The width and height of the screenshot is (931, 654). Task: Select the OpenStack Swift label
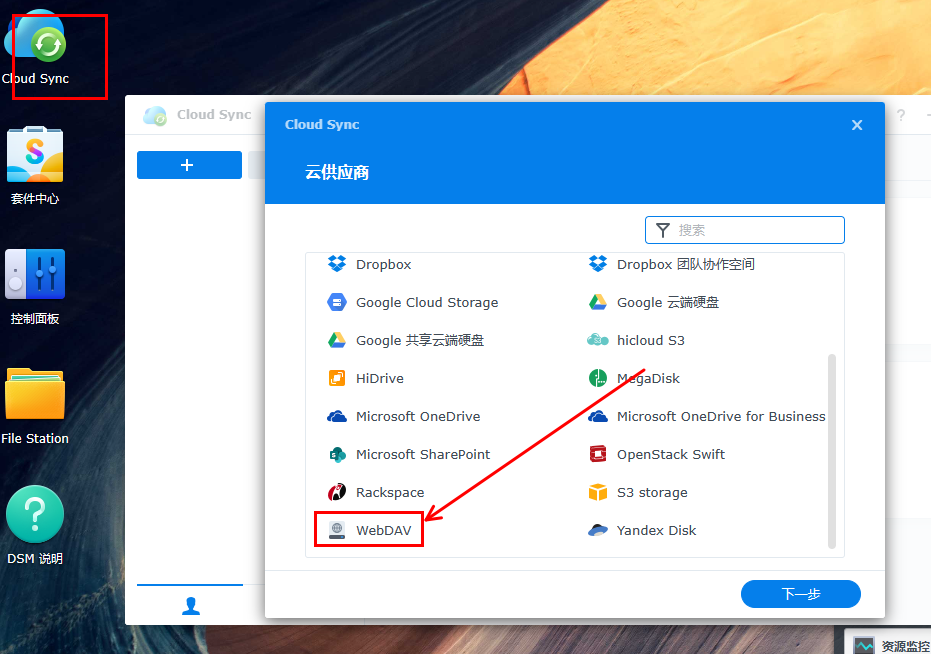pos(670,454)
